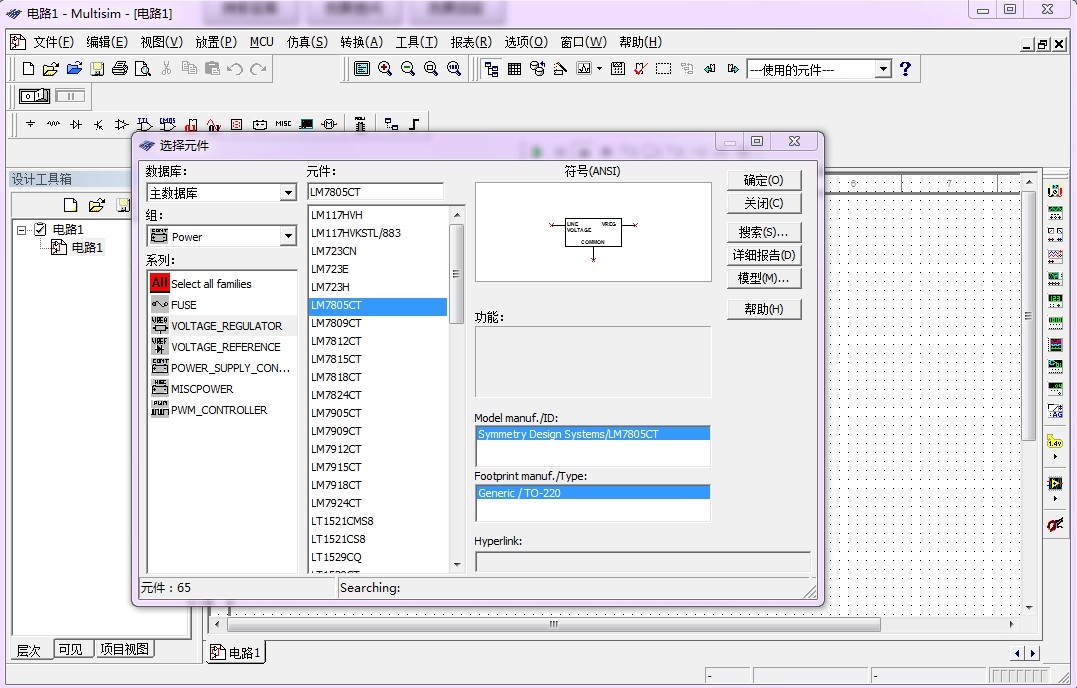Click the 帮助(H) button in dialog

point(764,310)
